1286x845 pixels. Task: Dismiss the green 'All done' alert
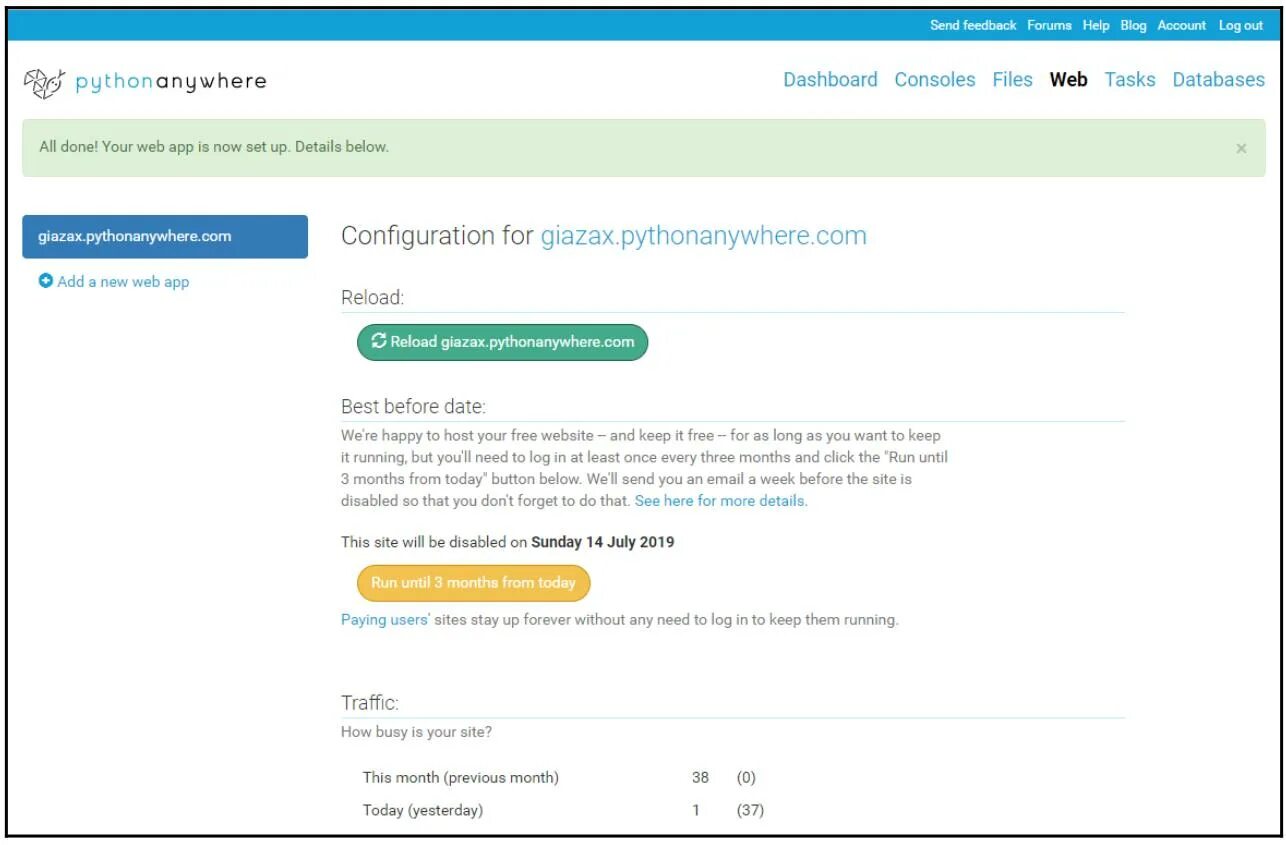[1241, 148]
